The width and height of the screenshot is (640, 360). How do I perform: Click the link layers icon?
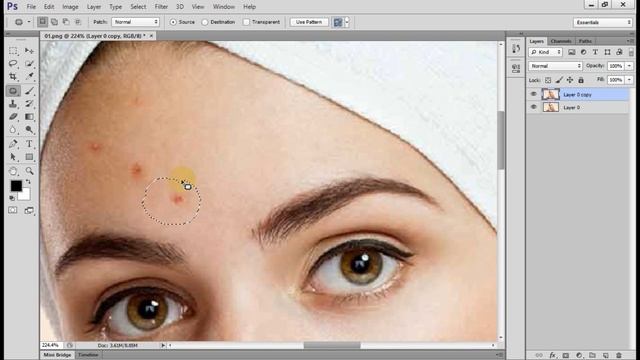pyautogui.click(x=539, y=356)
